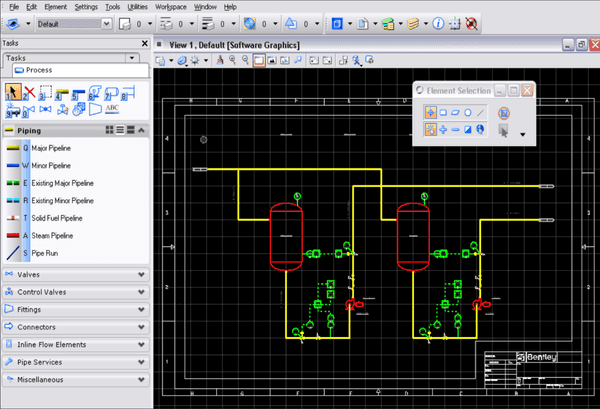The height and width of the screenshot is (409, 600).
Task: Open the Workspace menu
Action: 170,6
